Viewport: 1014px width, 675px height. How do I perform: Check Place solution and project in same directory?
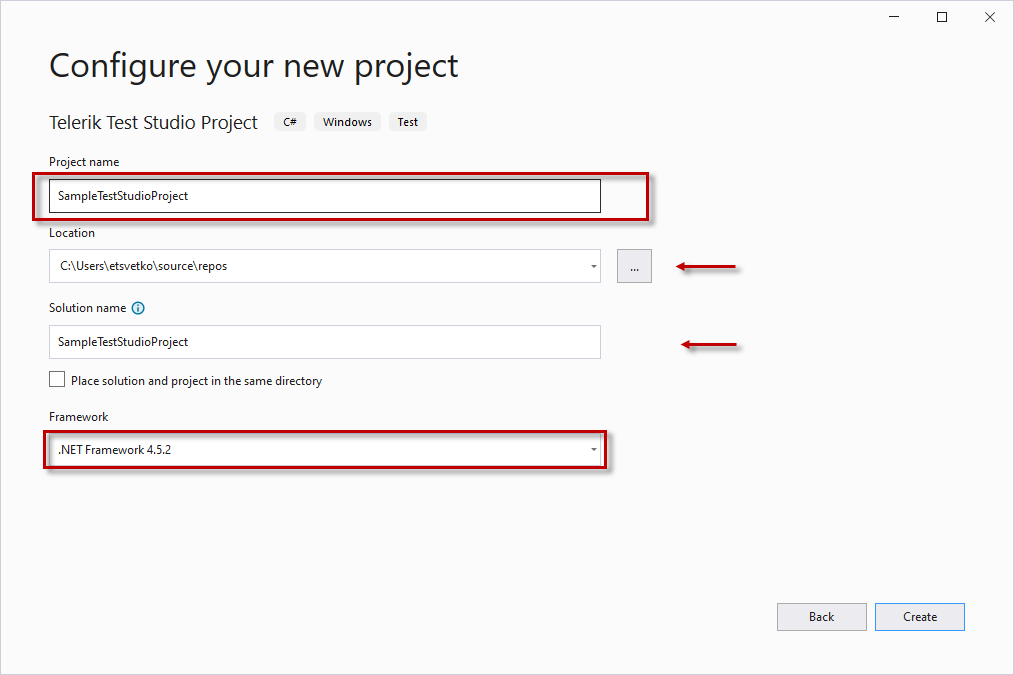pyautogui.click(x=57, y=380)
